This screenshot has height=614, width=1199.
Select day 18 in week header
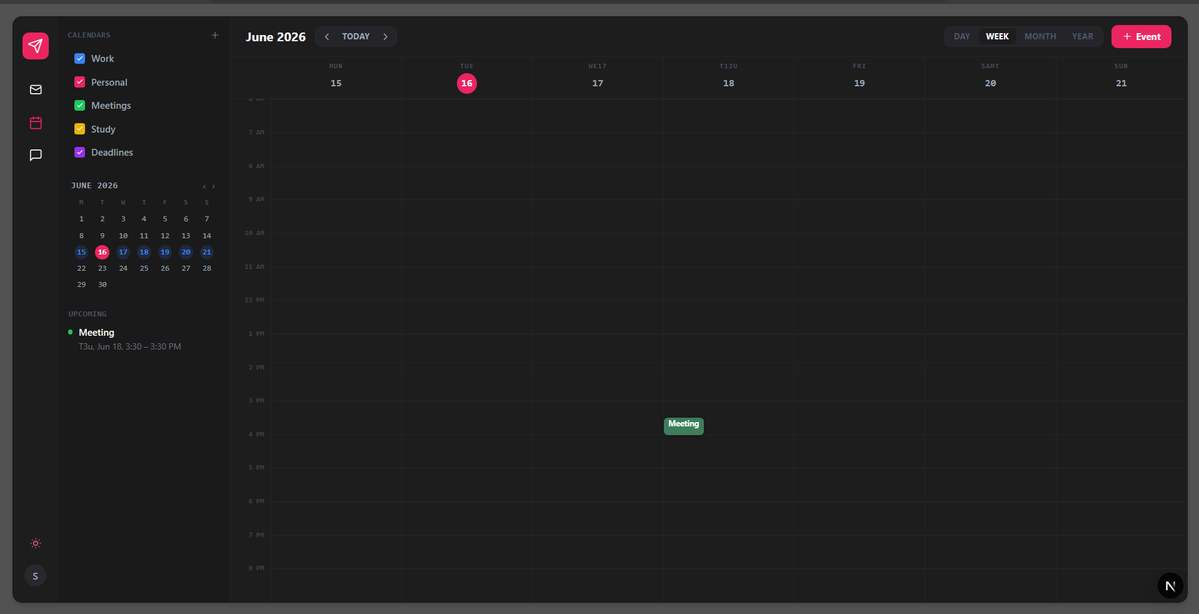pyautogui.click(x=729, y=83)
